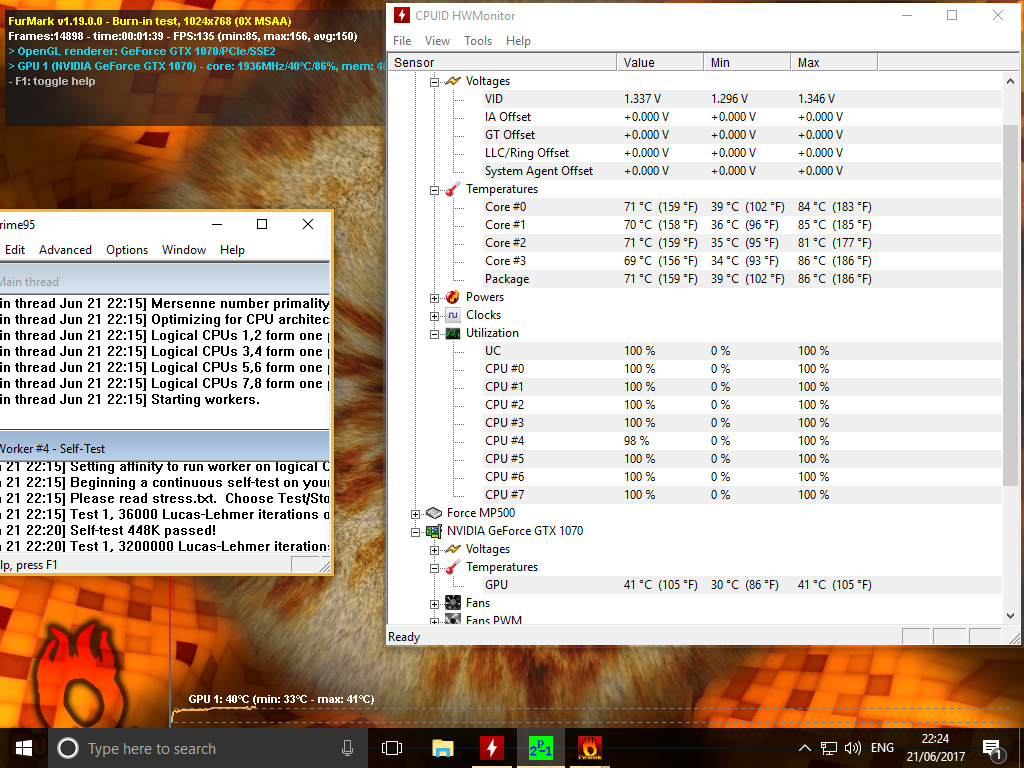
Task: Open the Advanced menu in Prime95
Action: 65,249
